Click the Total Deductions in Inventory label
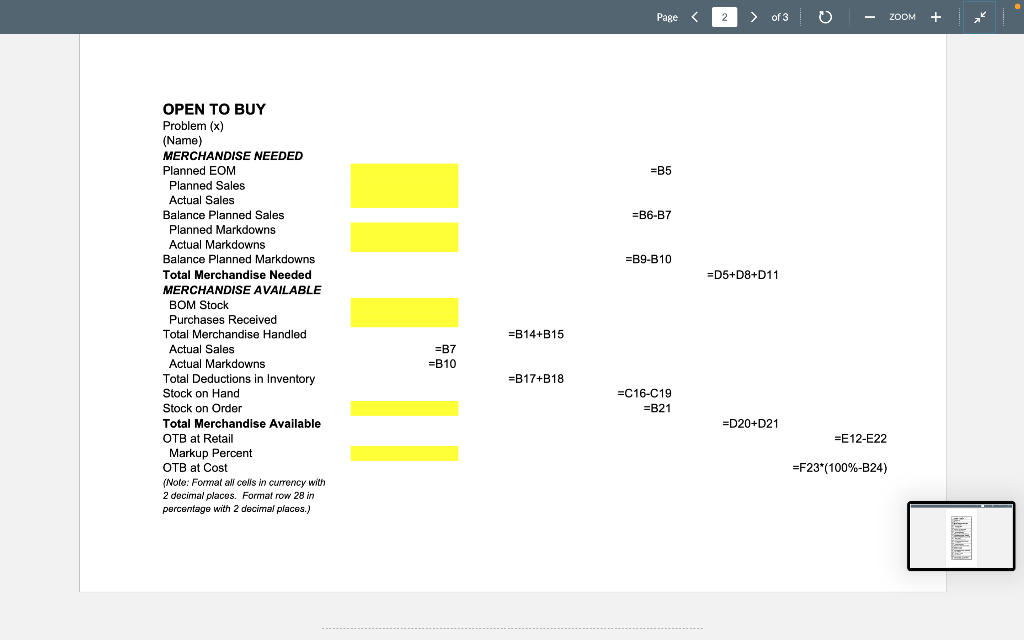The height and width of the screenshot is (640, 1024). [239, 379]
